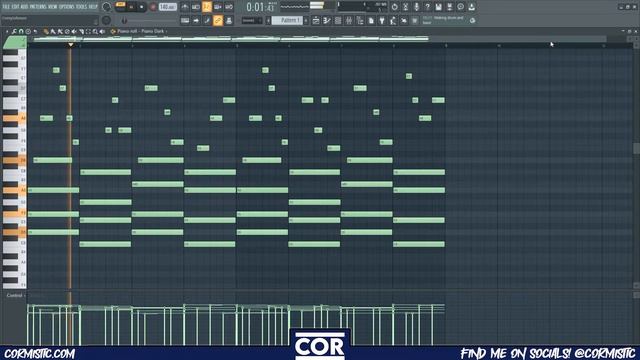This screenshot has height=360, width=640.
Task: Toggle the highlighted recording countdown button
Action: (x=207, y=7)
